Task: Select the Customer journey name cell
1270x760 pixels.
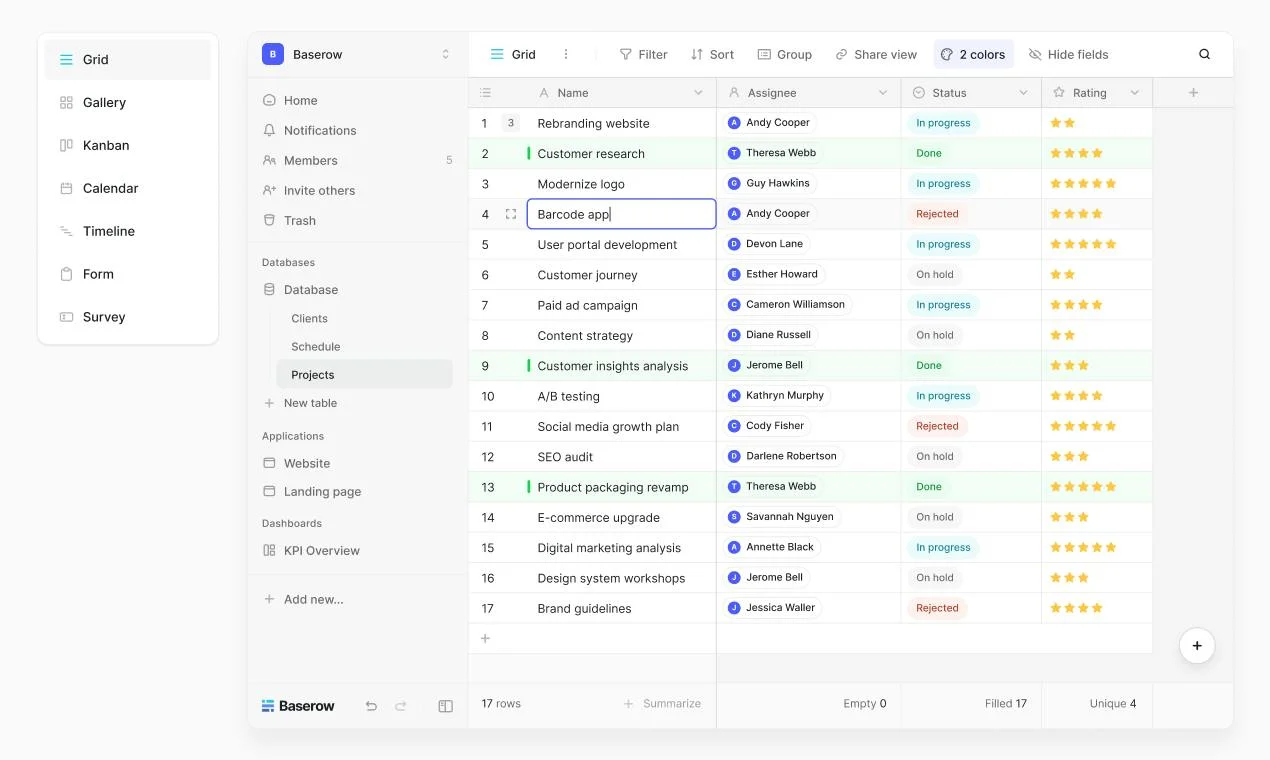Action: pyautogui.click(x=621, y=275)
